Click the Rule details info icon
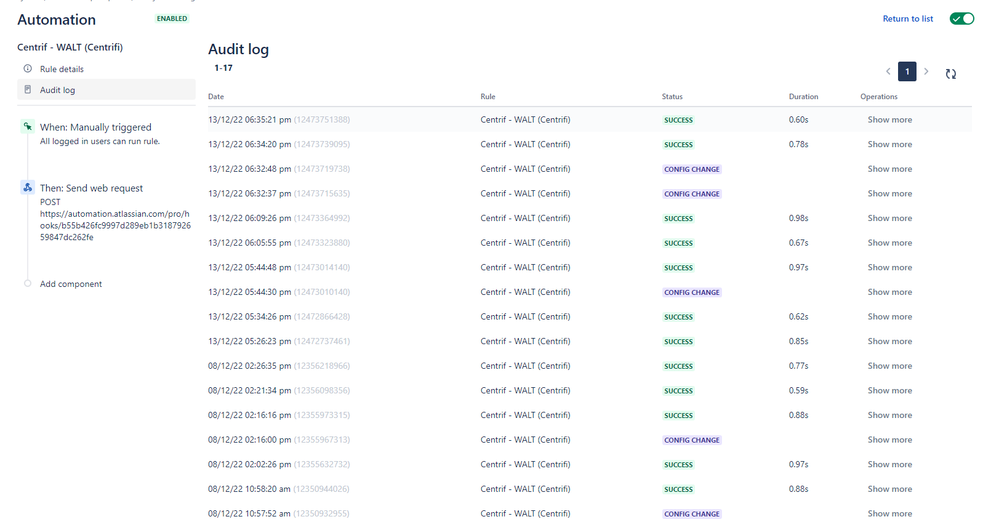Viewport: 999px width, 519px height. (27, 68)
